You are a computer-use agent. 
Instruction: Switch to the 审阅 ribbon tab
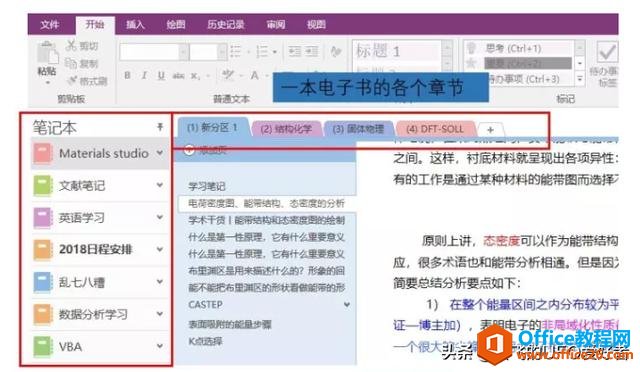[x=276, y=25]
